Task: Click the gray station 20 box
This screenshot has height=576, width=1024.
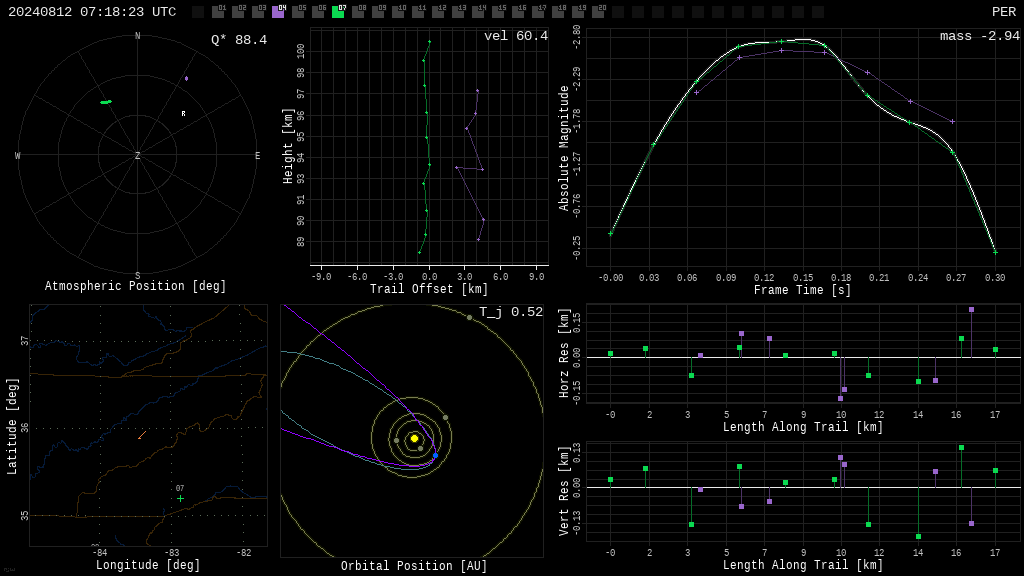Action: pos(598,11)
